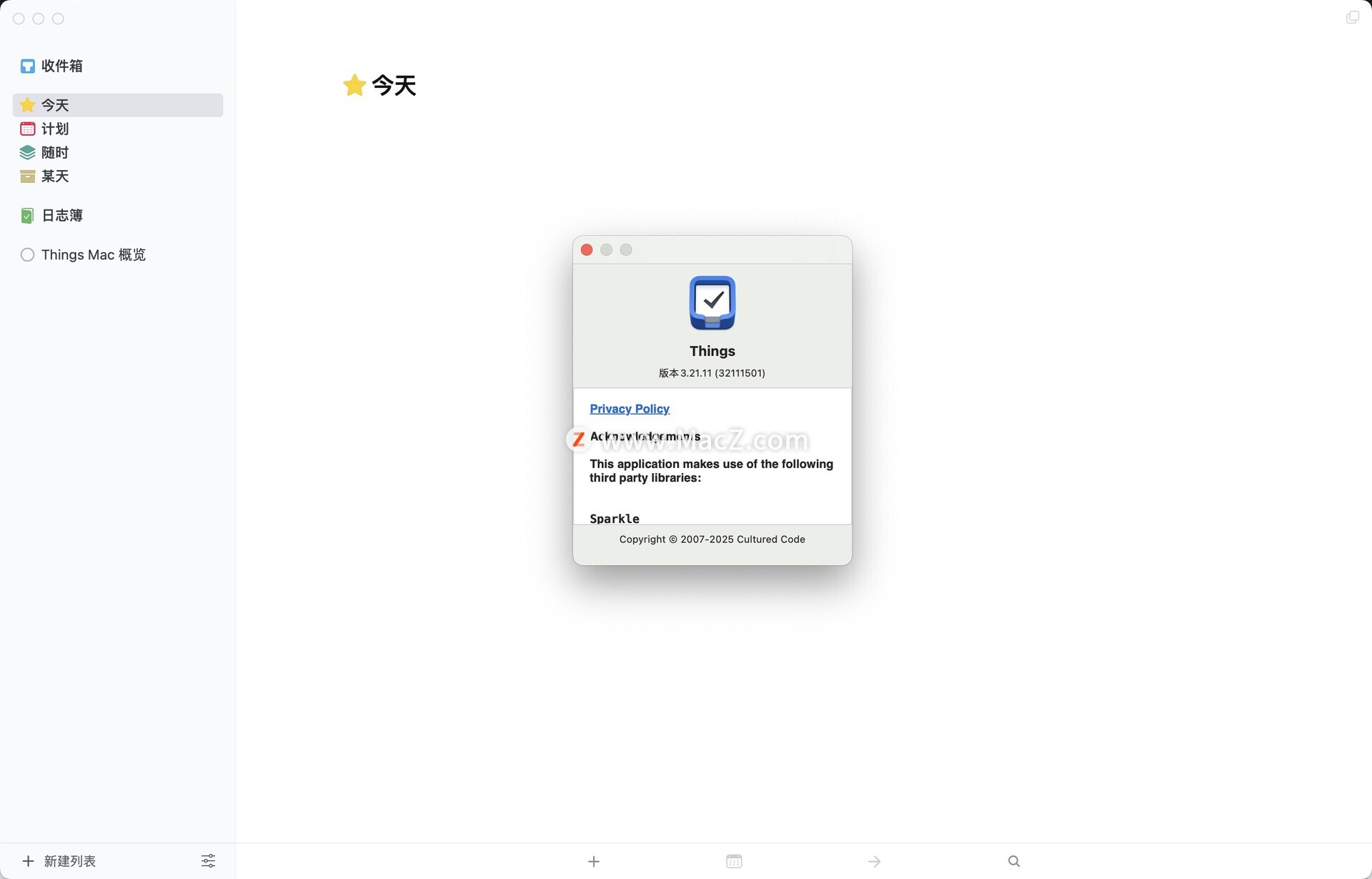Click the move arrow icon in bottom toolbar
Viewport: 1372px width, 879px height.
tap(874, 861)
